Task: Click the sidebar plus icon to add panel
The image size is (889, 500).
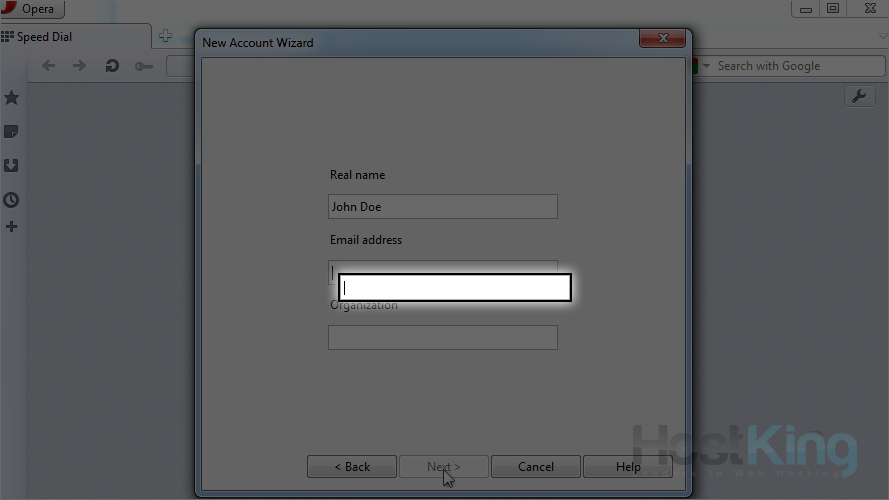Action: (x=11, y=227)
